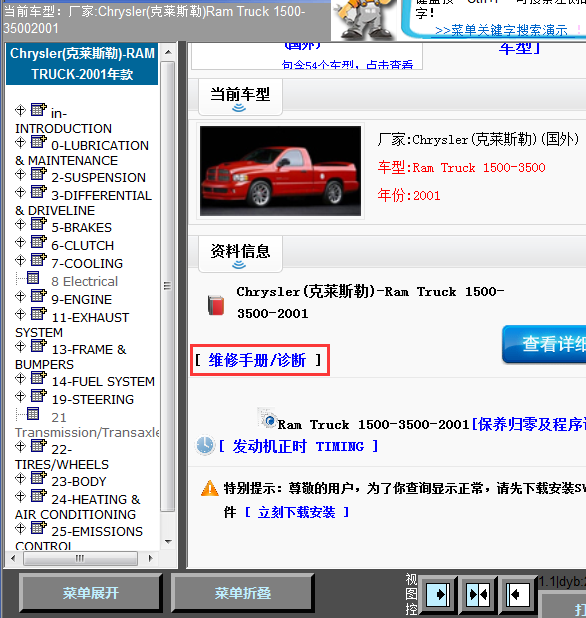Click the view control center-split icon
Screen dimensions: 586x618
(x=478, y=593)
